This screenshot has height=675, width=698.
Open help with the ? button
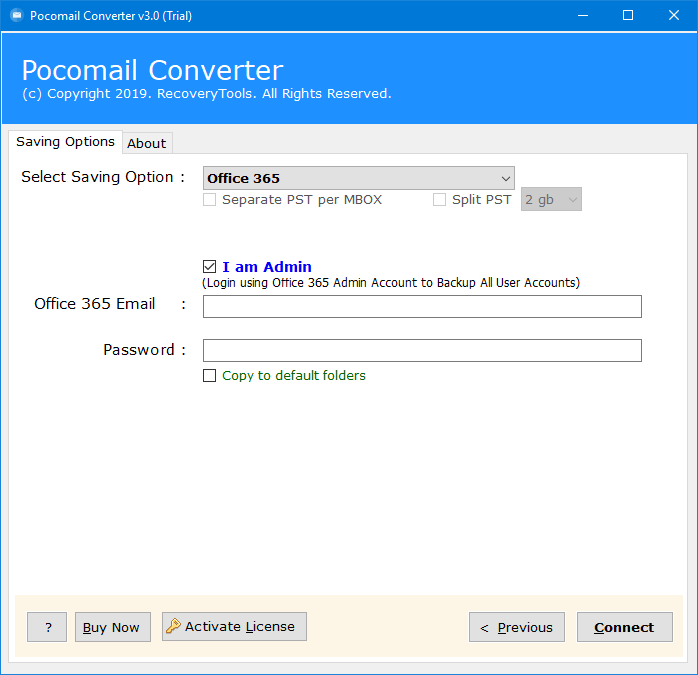pos(47,627)
